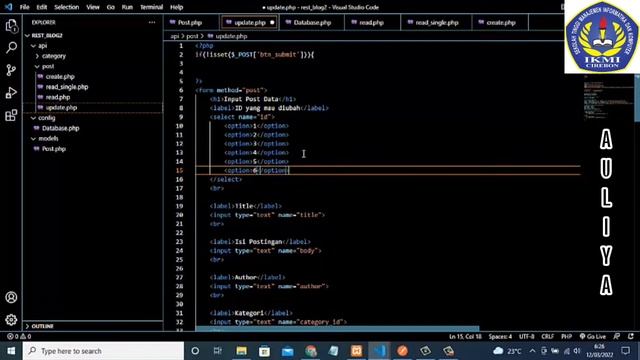Screen dimensions: 640x360
Task: Open Post.php under models folder
Action: (53, 149)
